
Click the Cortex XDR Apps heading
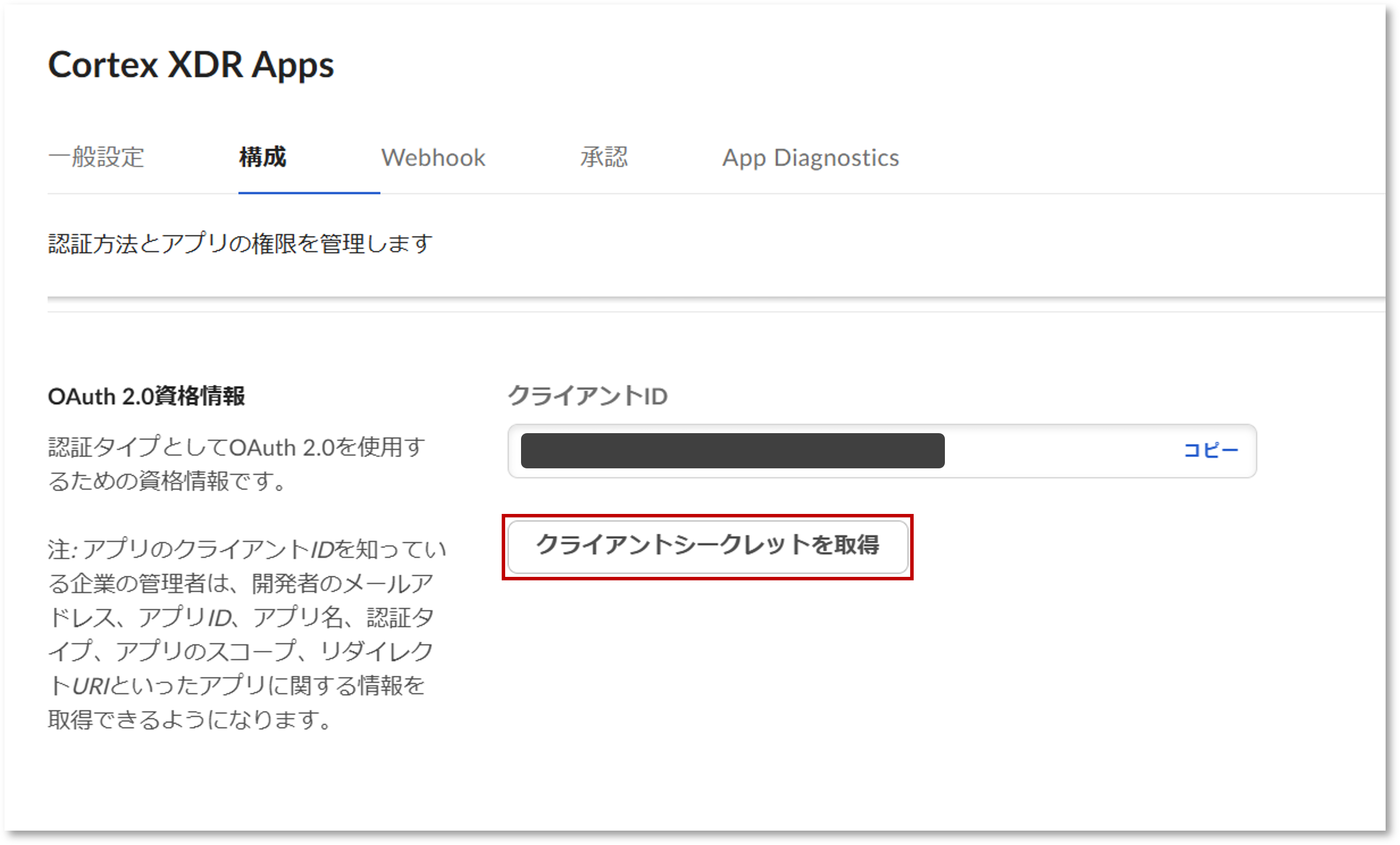tap(191, 65)
